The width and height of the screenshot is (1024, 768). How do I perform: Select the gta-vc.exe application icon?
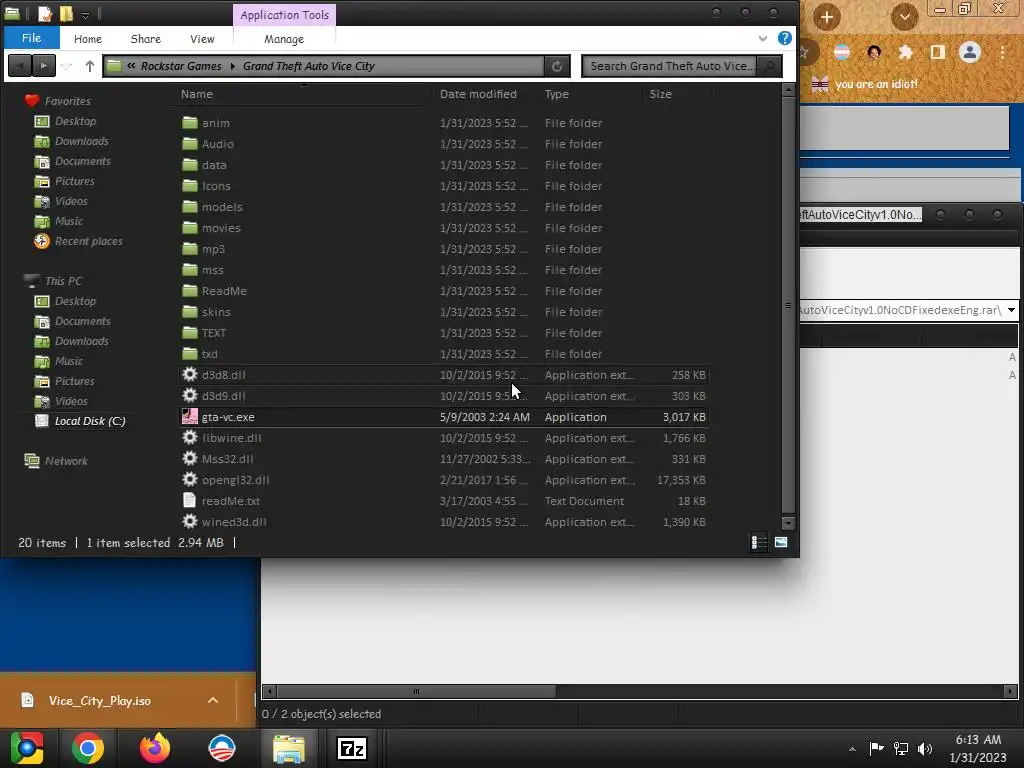coord(189,417)
